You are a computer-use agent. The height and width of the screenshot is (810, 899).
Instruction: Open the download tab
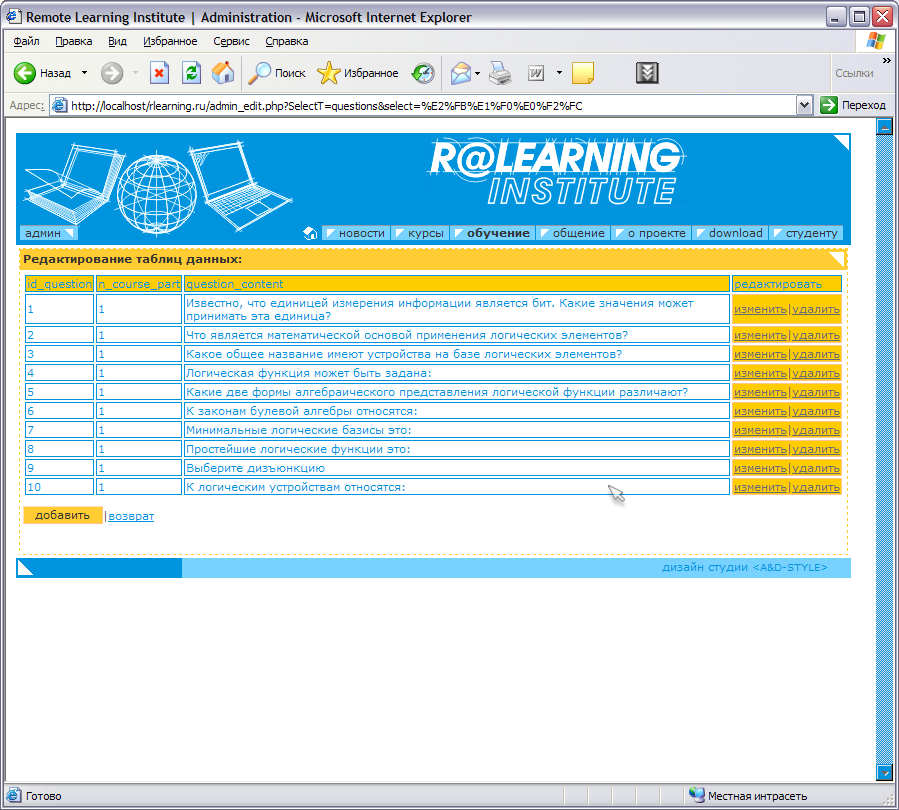pyautogui.click(x=729, y=233)
